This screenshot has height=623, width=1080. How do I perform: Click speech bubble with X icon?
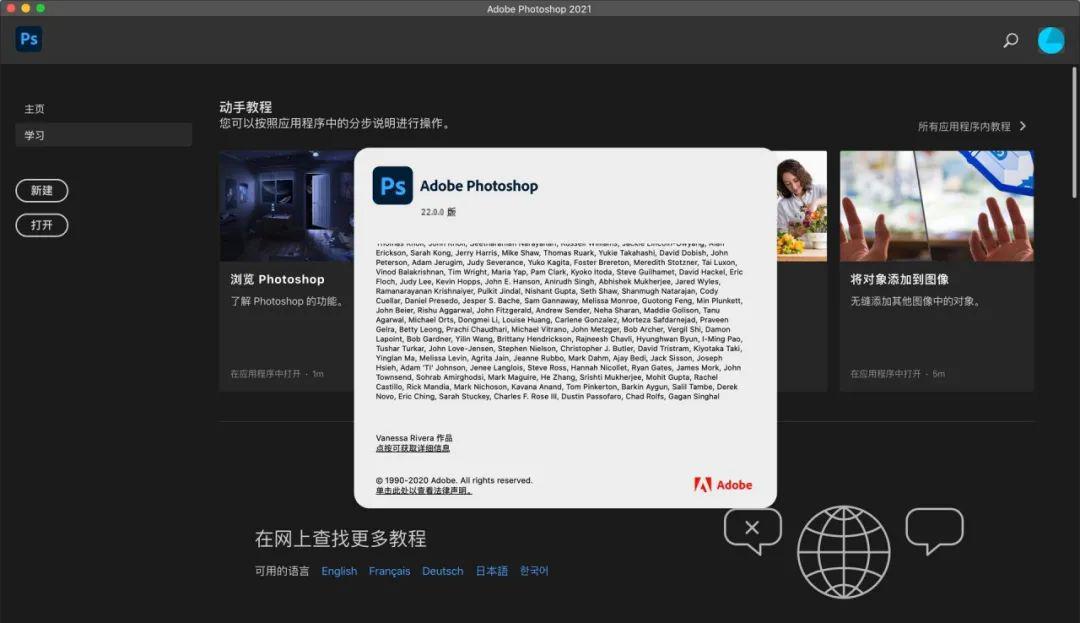tap(753, 531)
